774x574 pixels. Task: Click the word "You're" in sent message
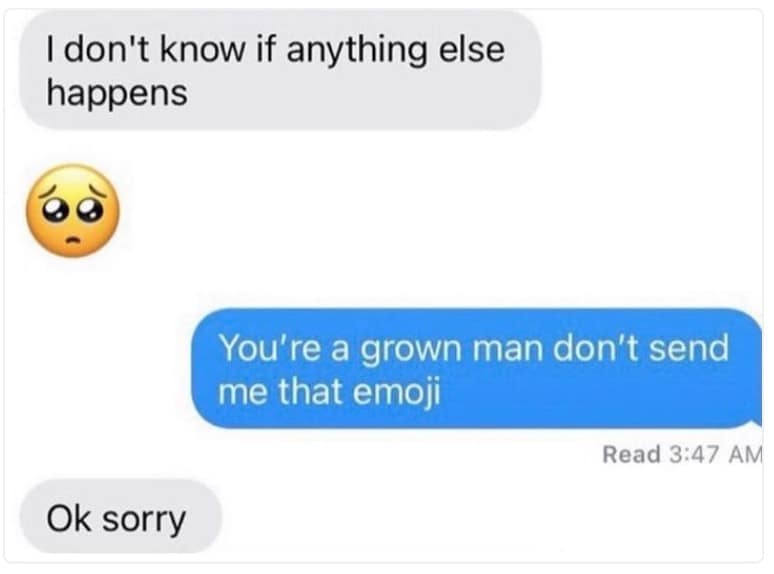point(269,347)
